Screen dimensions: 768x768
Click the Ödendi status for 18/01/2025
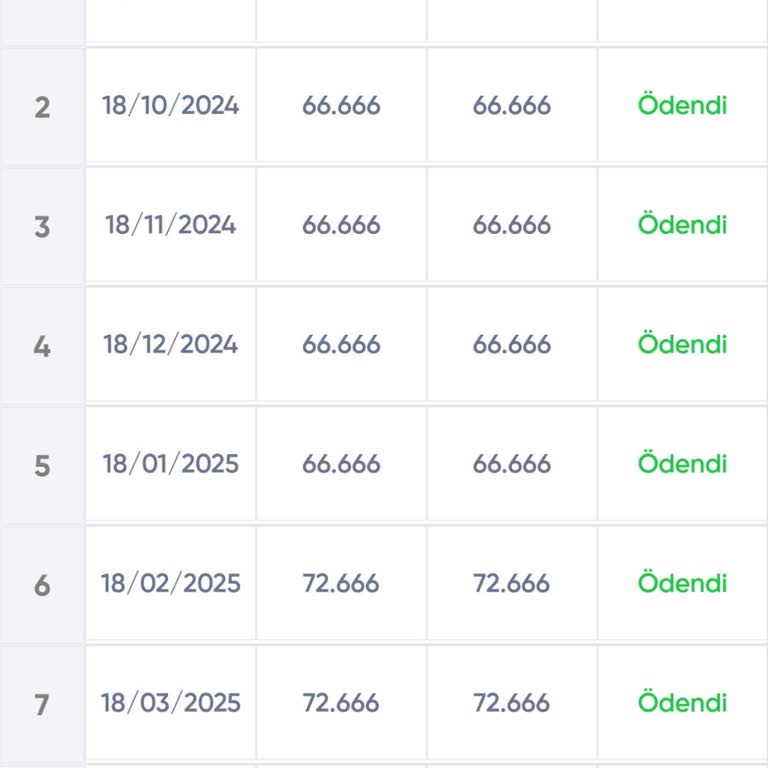tap(682, 464)
